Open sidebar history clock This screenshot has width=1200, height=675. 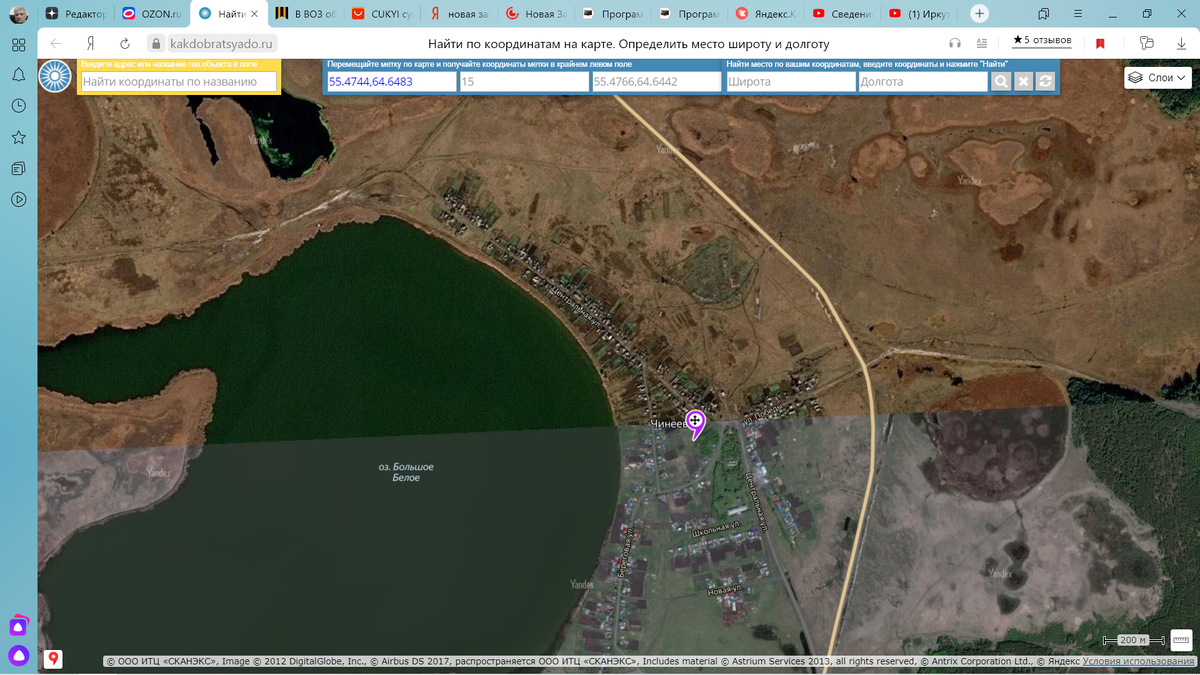[x=18, y=106]
